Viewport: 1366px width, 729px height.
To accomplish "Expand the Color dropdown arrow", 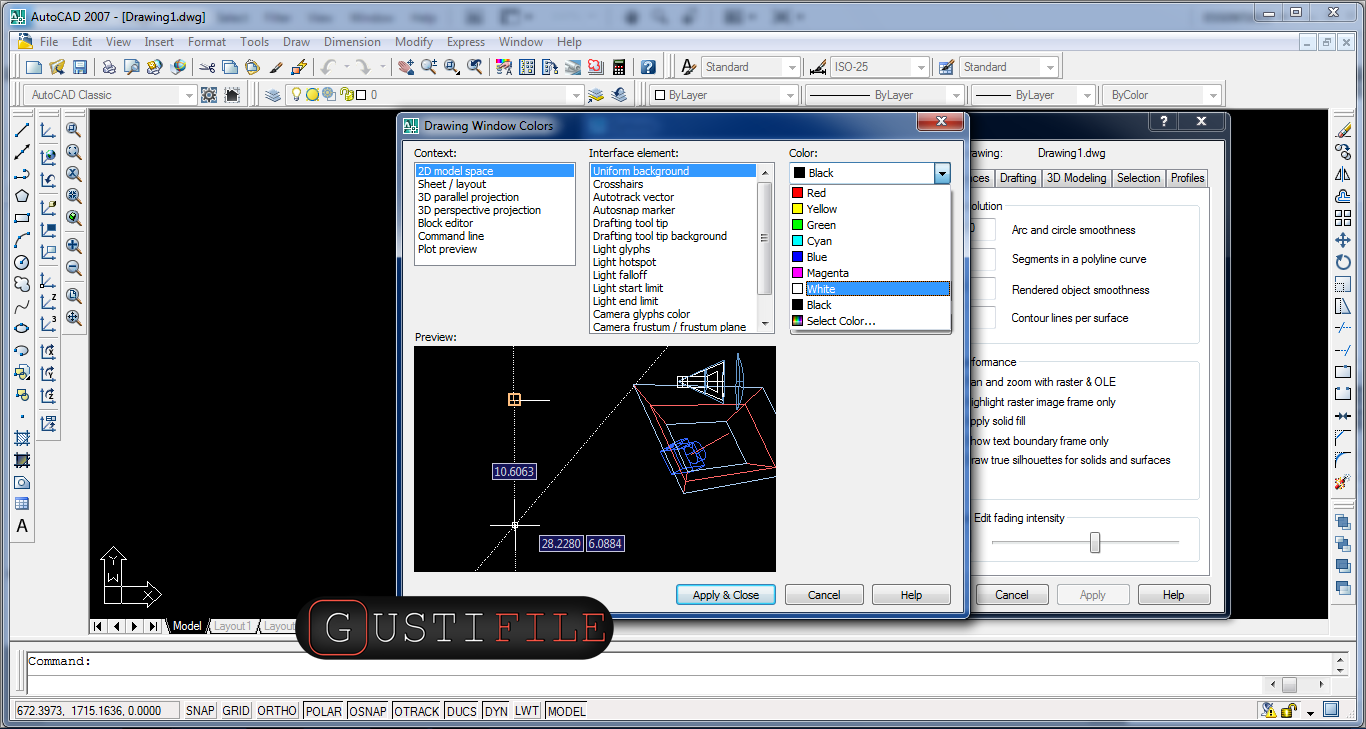I will click(x=941, y=173).
